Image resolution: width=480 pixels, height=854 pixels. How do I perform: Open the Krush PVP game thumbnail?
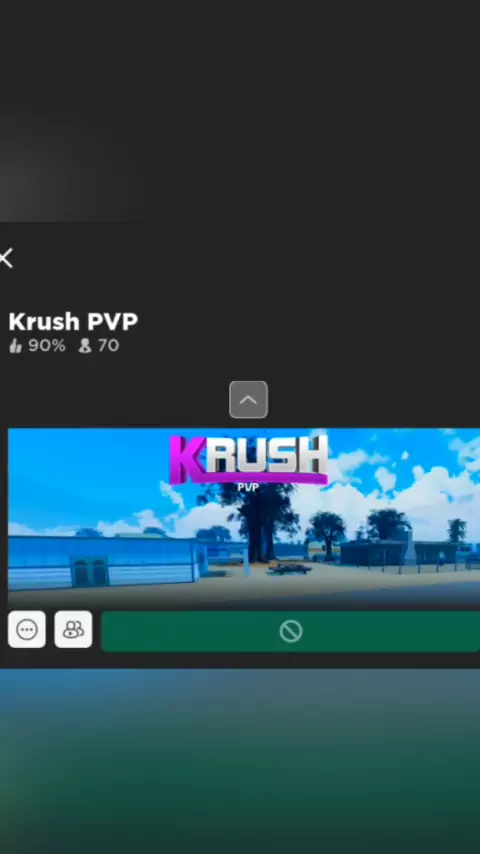(x=244, y=517)
